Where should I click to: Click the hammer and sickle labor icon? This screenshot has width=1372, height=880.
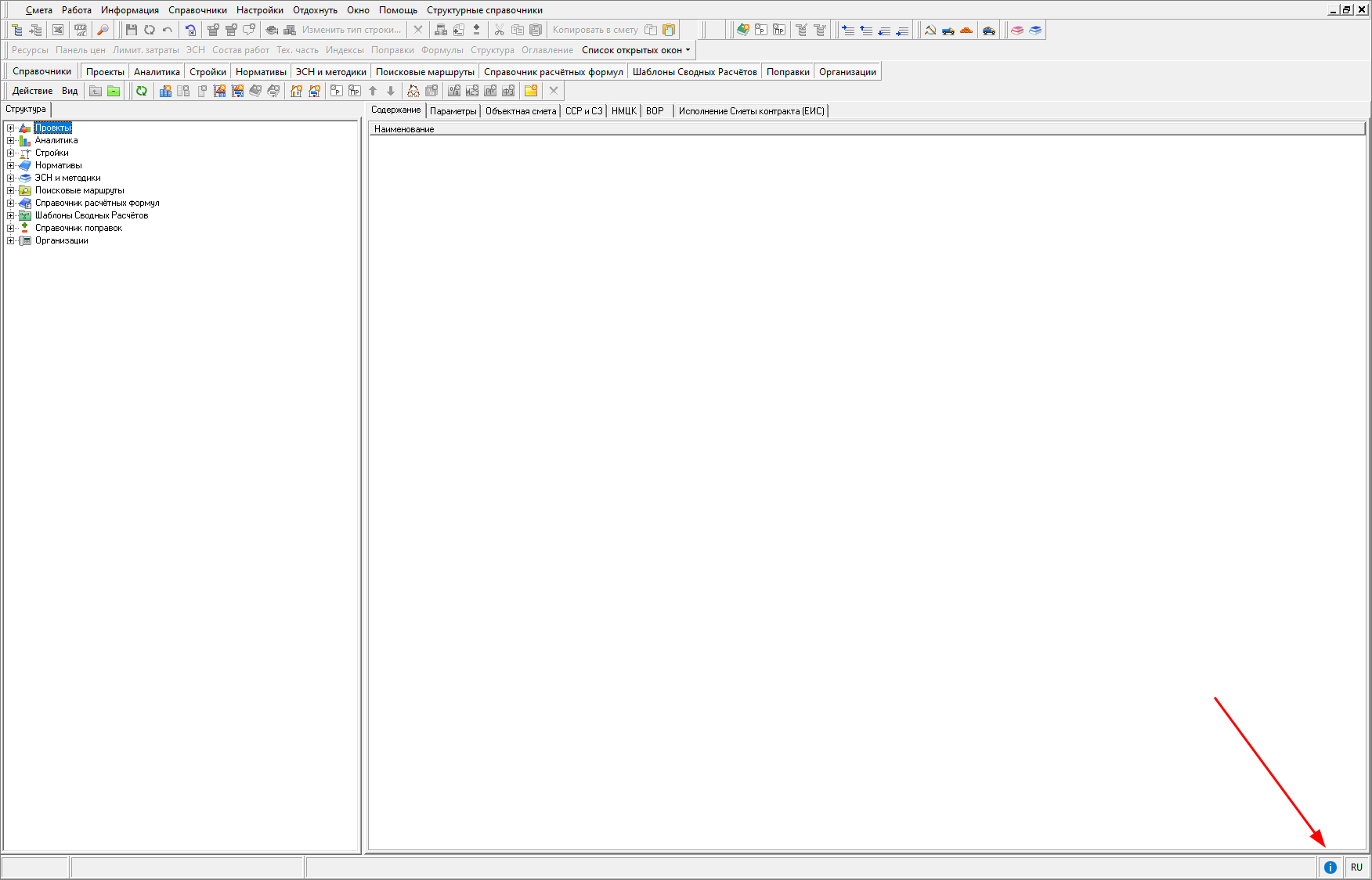point(930,30)
